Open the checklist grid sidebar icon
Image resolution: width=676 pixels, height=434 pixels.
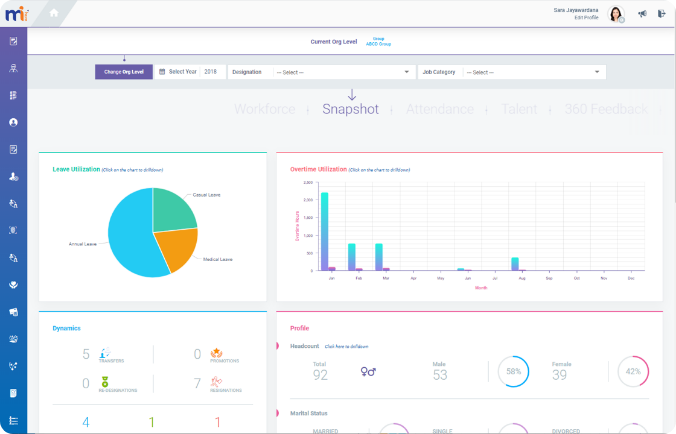13,95
